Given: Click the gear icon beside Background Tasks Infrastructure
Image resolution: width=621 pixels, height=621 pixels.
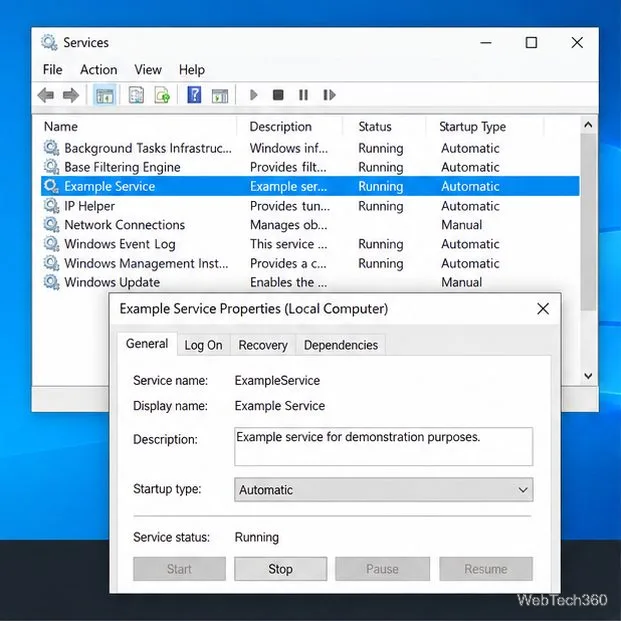Looking at the screenshot, I should [51, 148].
